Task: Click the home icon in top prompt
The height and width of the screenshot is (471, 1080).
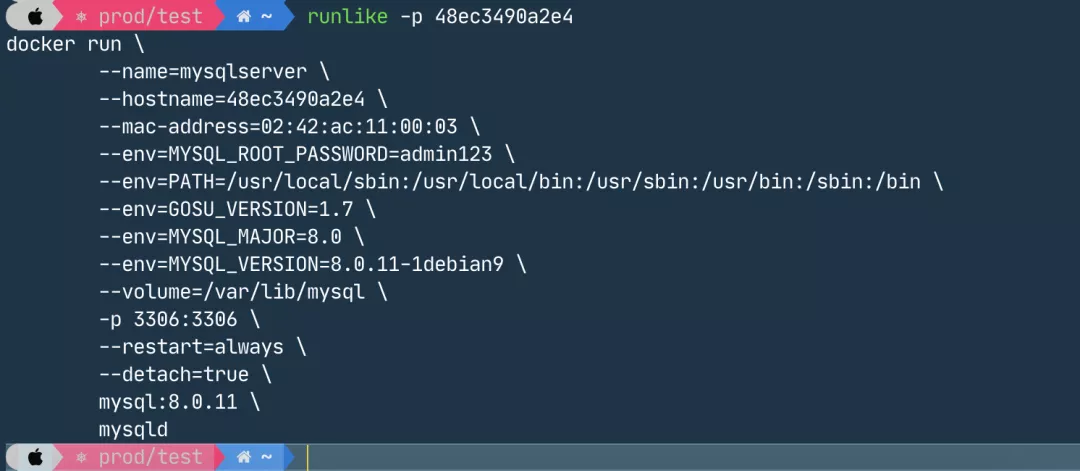Action: click(x=243, y=17)
